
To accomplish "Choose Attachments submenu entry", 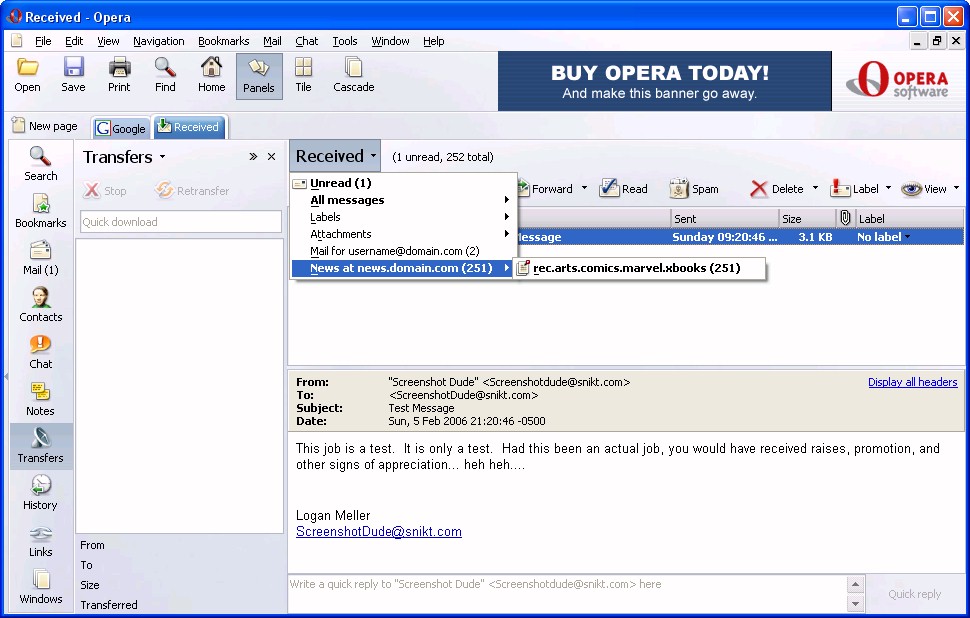I will (x=402, y=234).
